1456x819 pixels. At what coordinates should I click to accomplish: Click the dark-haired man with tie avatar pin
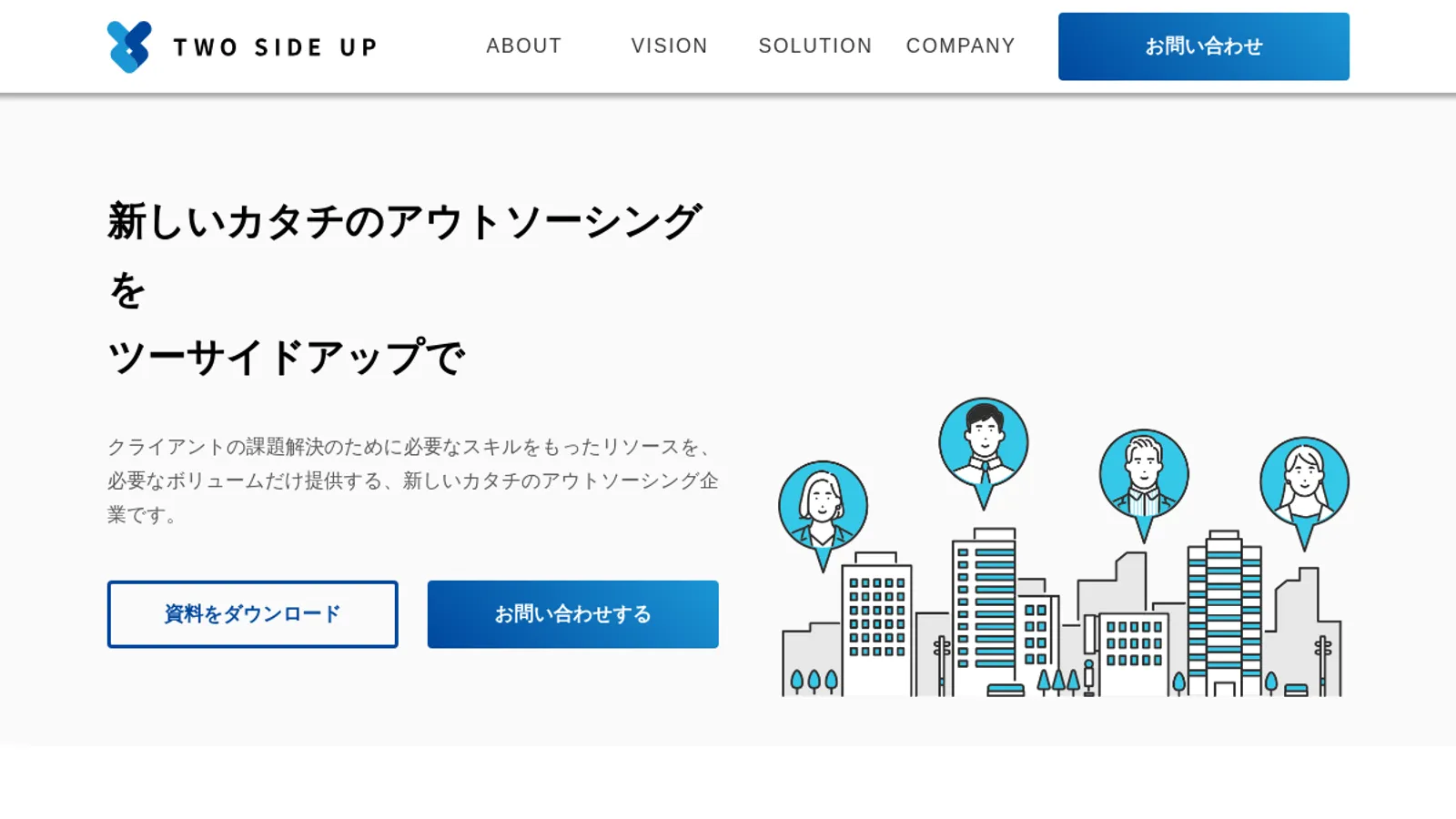pos(984,452)
